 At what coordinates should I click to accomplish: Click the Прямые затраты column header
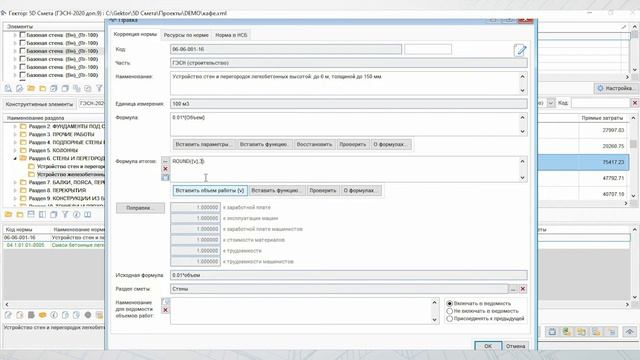(602, 118)
